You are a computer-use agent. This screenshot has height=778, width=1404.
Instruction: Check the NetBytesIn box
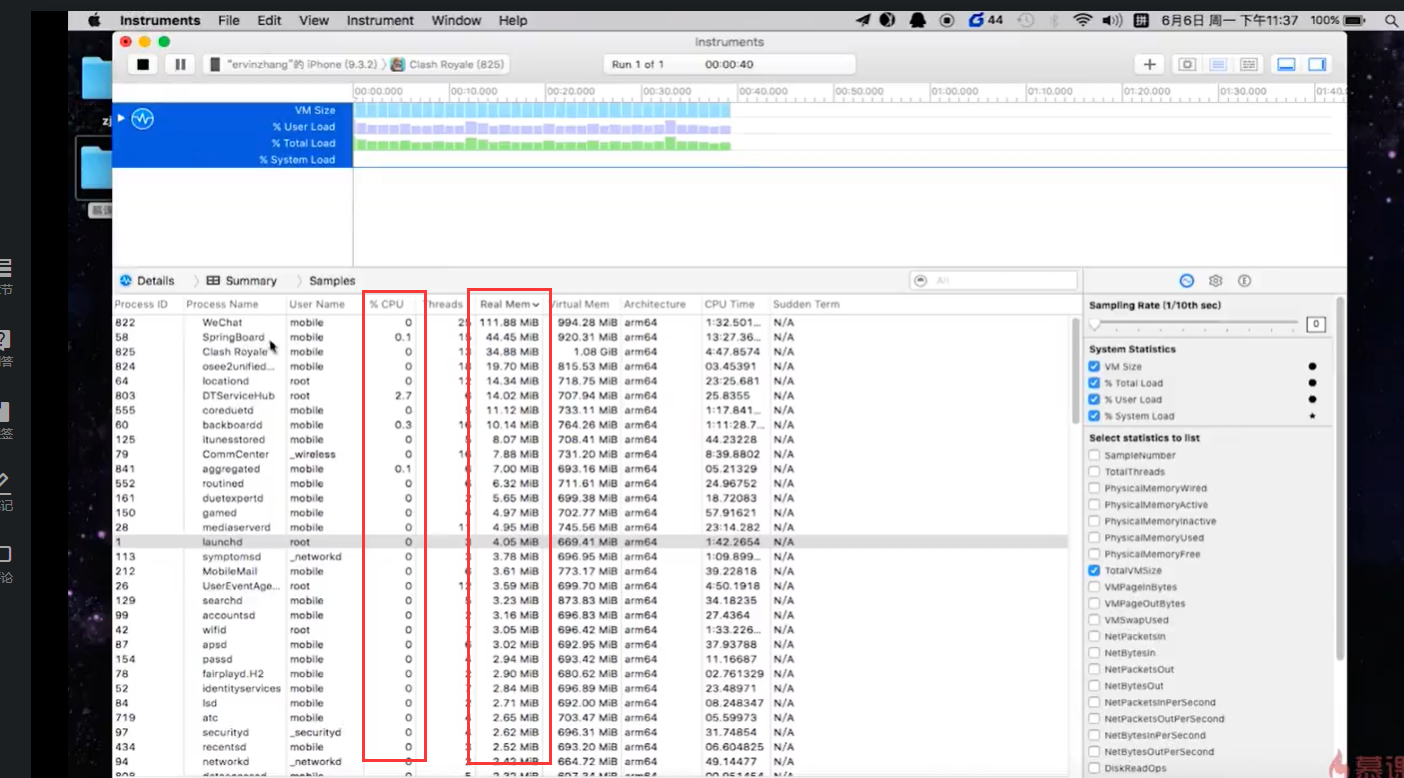click(x=1094, y=653)
